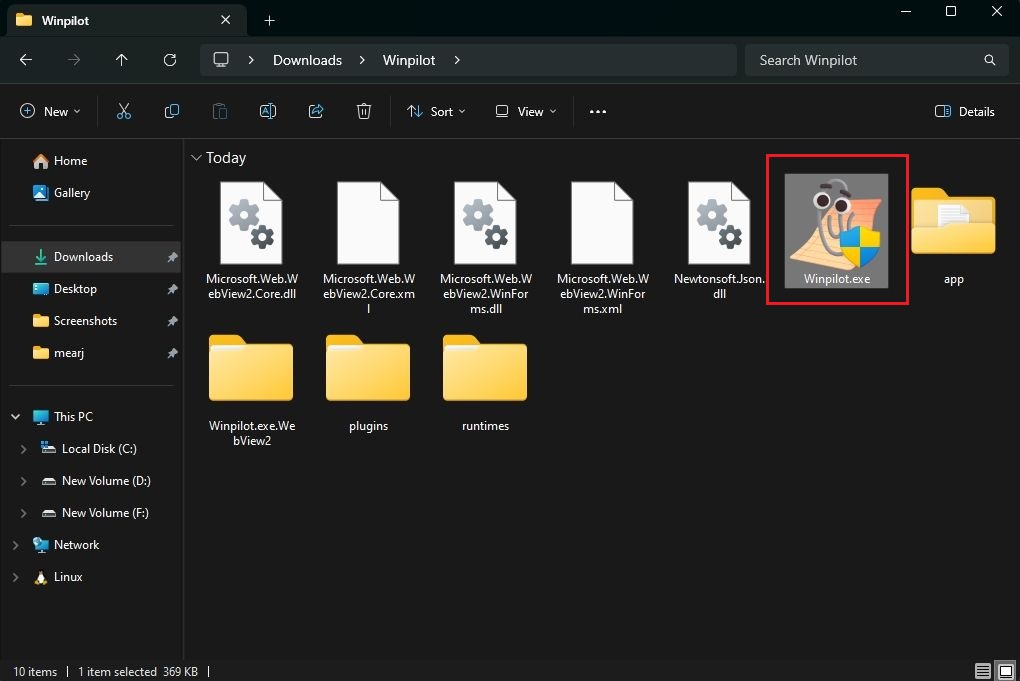The image size is (1020, 681).
Task: Expand the Linux tree node
Action: pyautogui.click(x=16, y=577)
